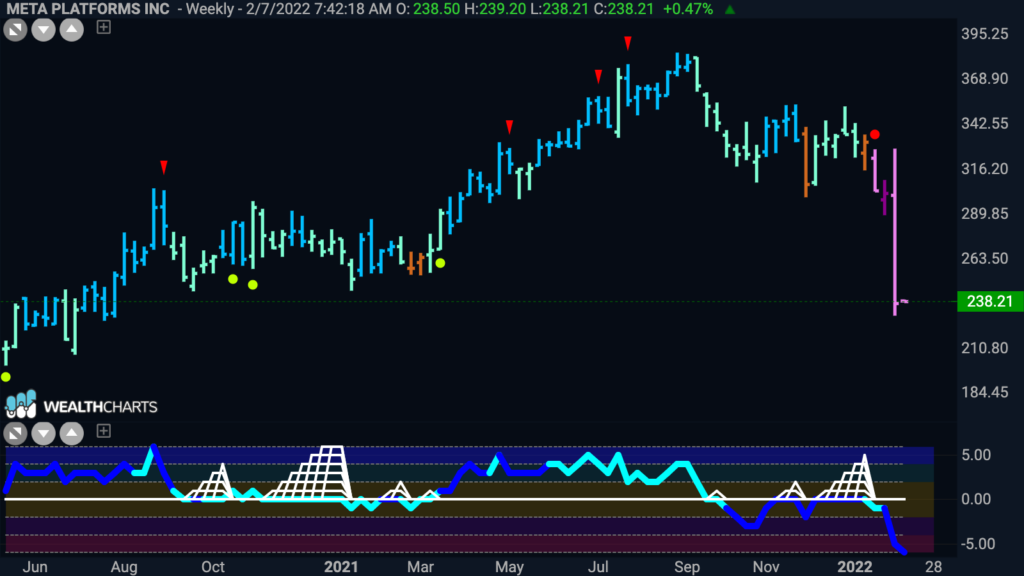
Task: Click the yellow dot at bottom-left of price chart
Action: coord(6,377)
